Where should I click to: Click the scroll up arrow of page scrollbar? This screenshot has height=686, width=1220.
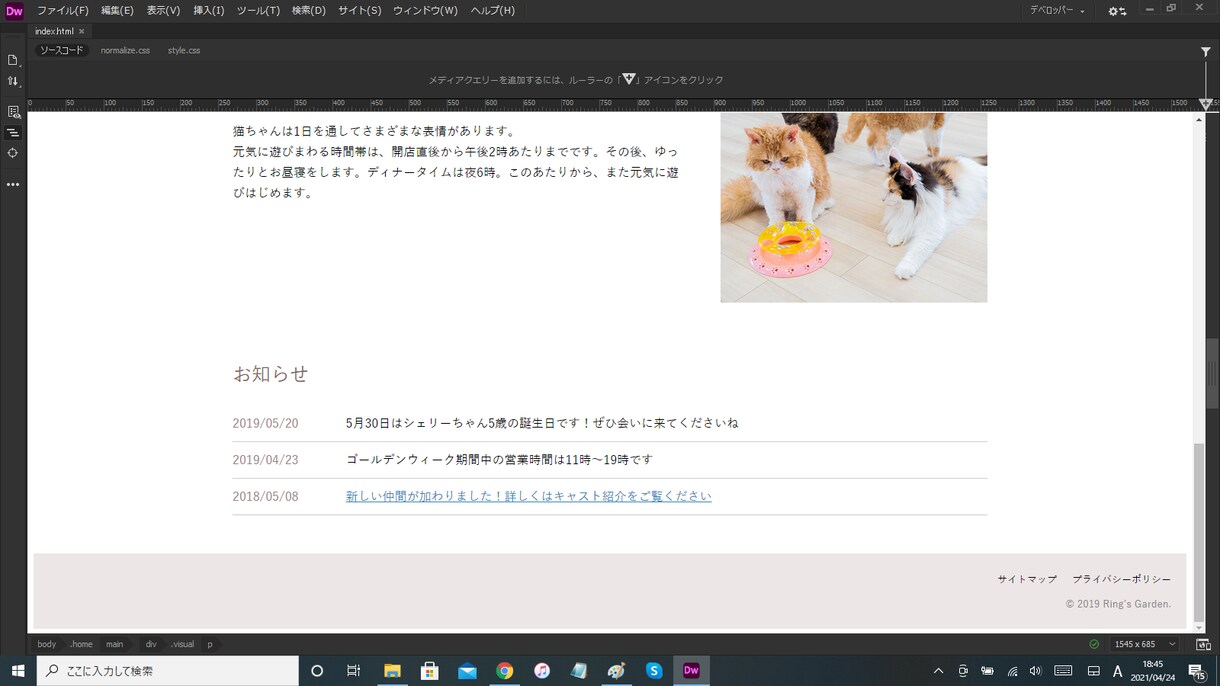point(1200,119)
